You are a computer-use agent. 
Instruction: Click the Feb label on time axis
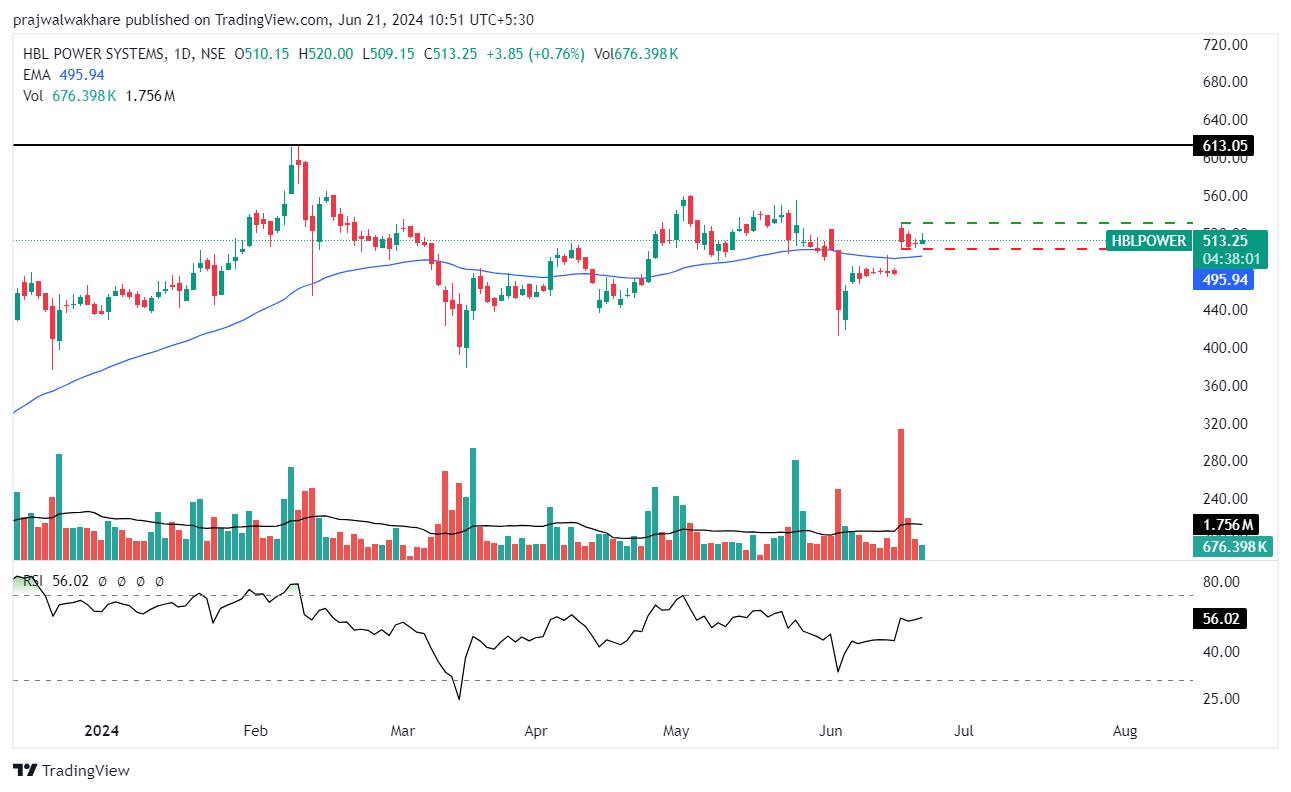[x=255, y=731]
